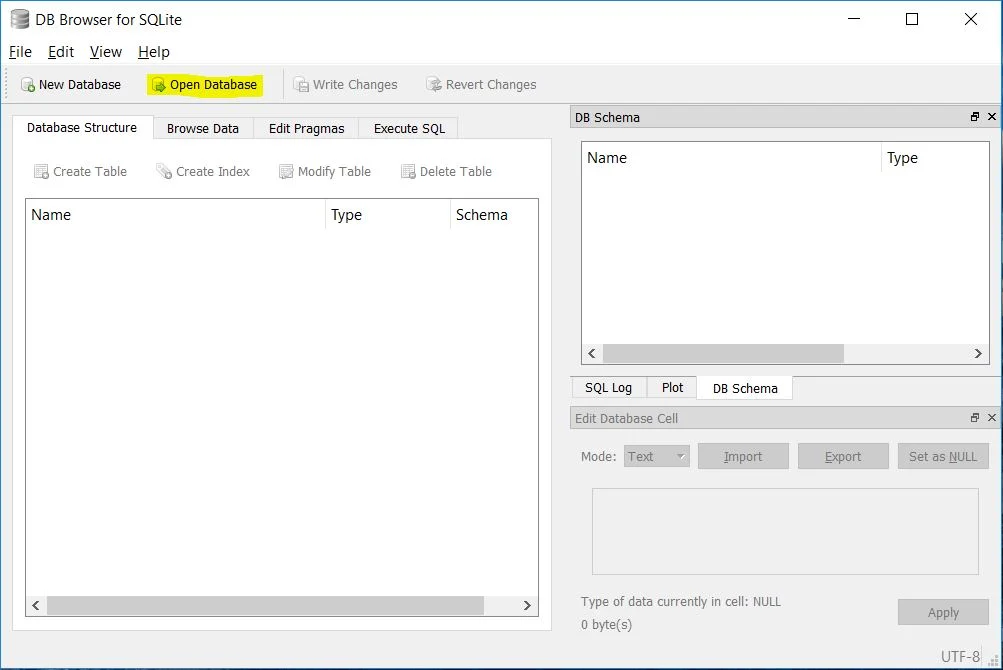Click the DB Schema right scroll arrow
Screen dimensions: 1003x670
pyautogui.click(x=978, y=353)
